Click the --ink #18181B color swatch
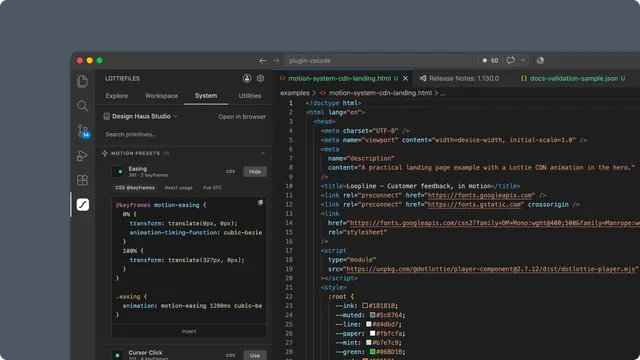This screenshot has width=640, height=360. pyautogui.click(x=365, y=305)
